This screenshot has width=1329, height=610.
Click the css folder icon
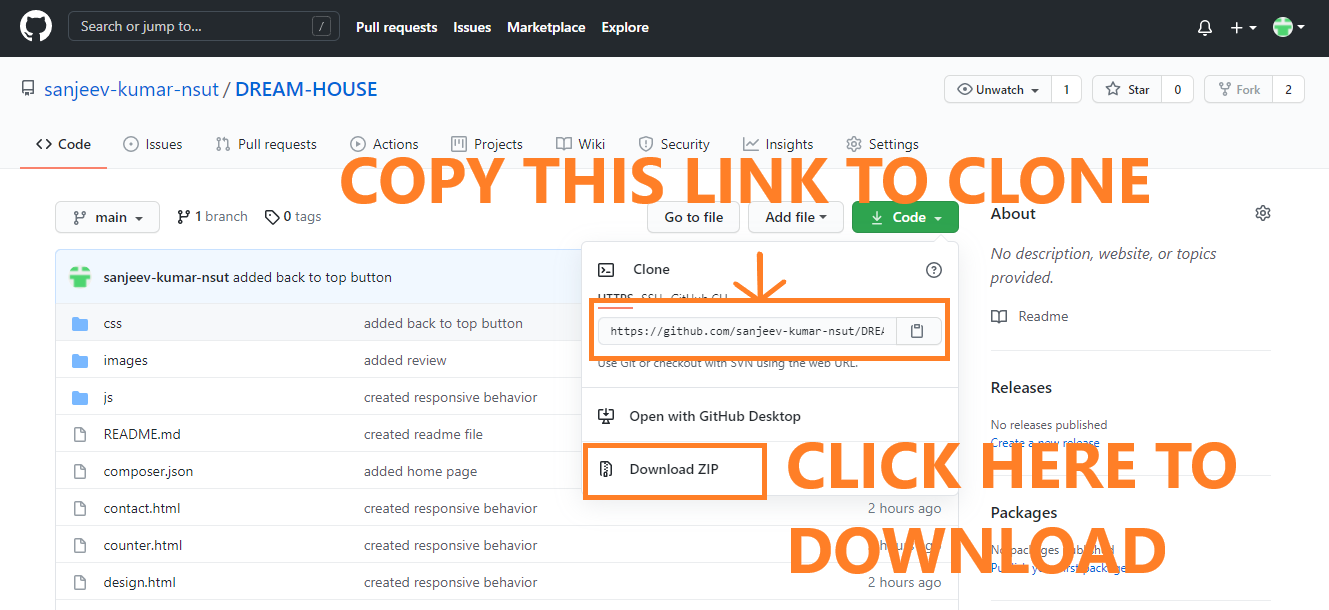(x=80, y=323)
